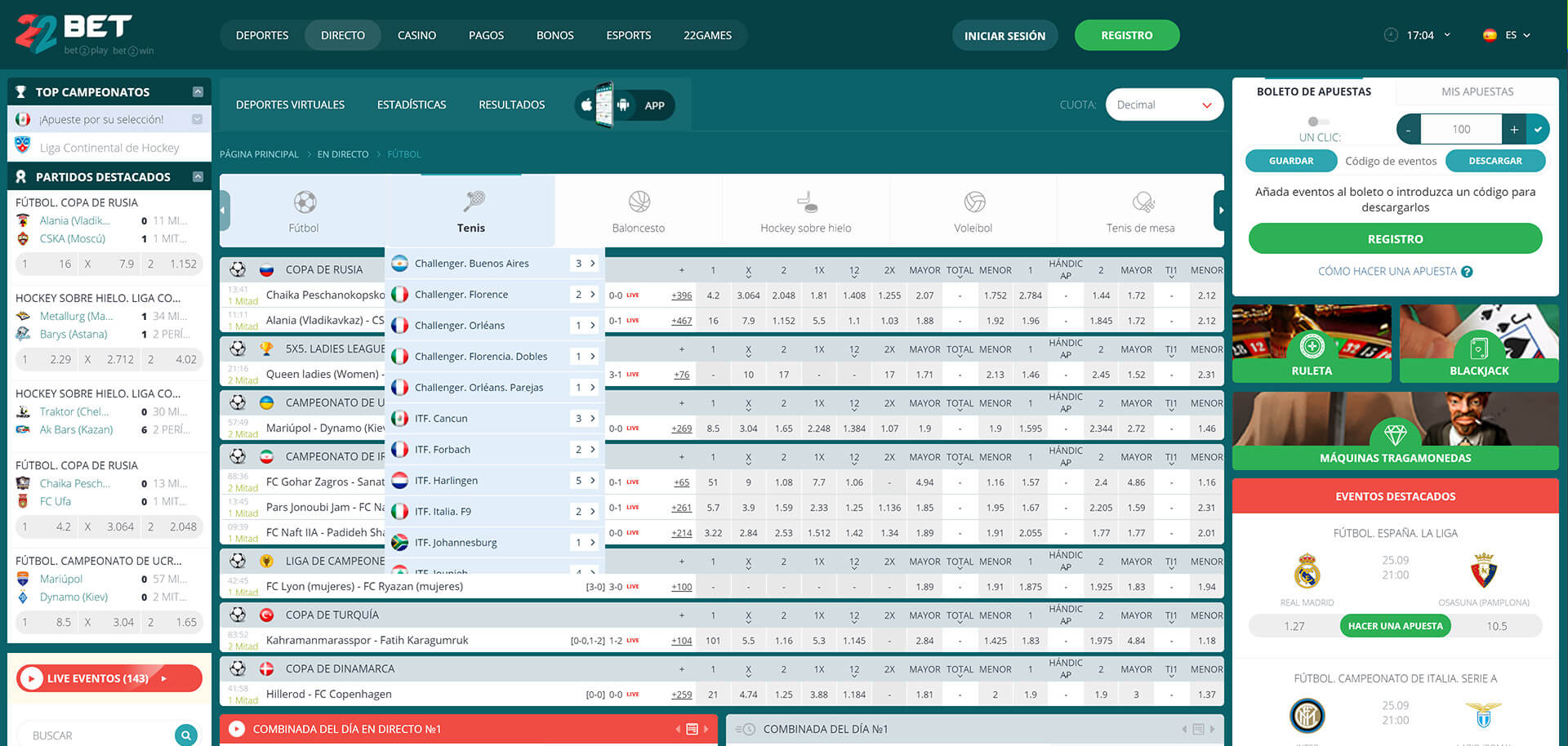
Task: Click the Inter Milan crest
Action: (x=1307, y=716)
